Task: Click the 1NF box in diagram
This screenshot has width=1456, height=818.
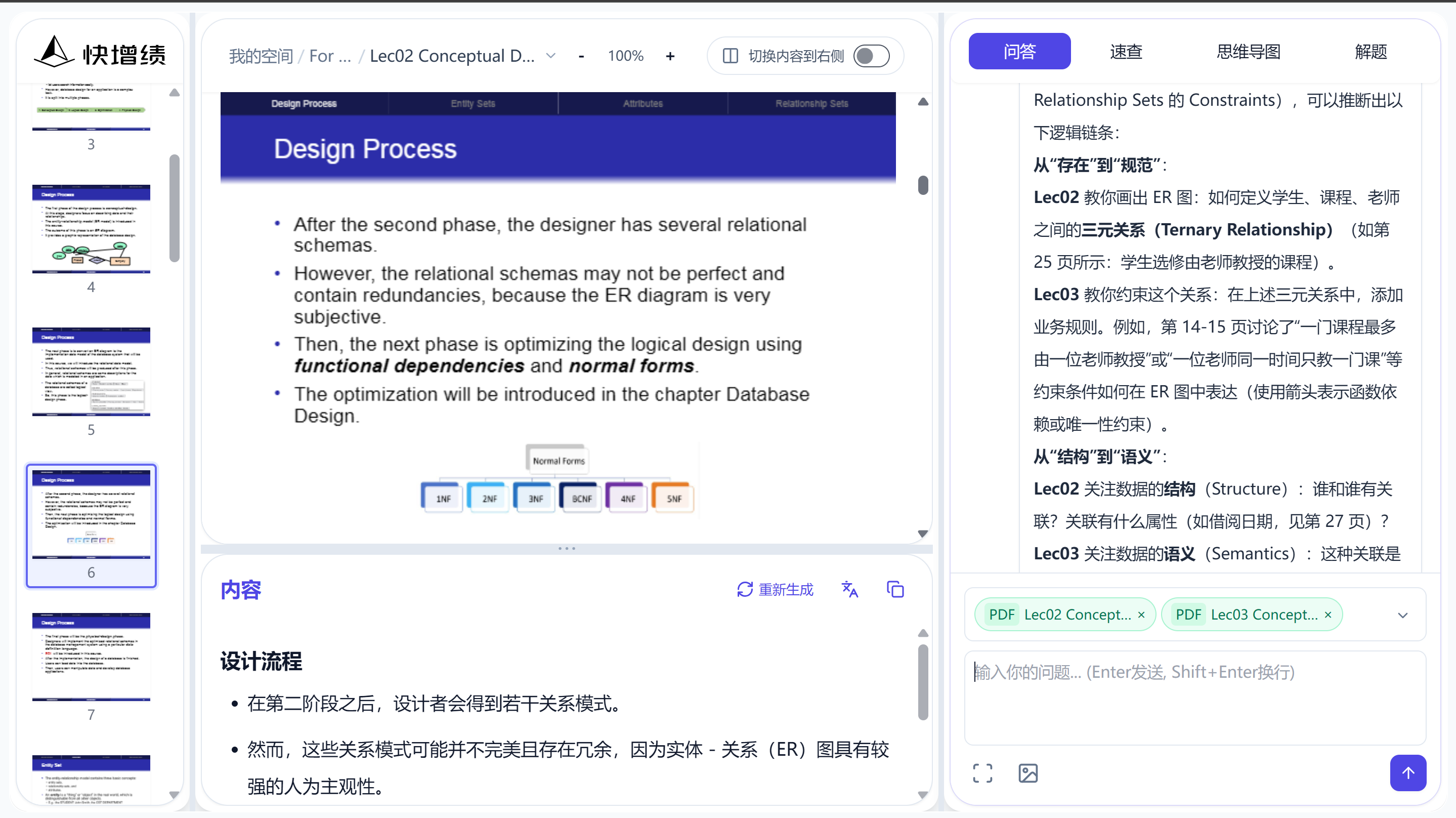Action: pos(443,499)
